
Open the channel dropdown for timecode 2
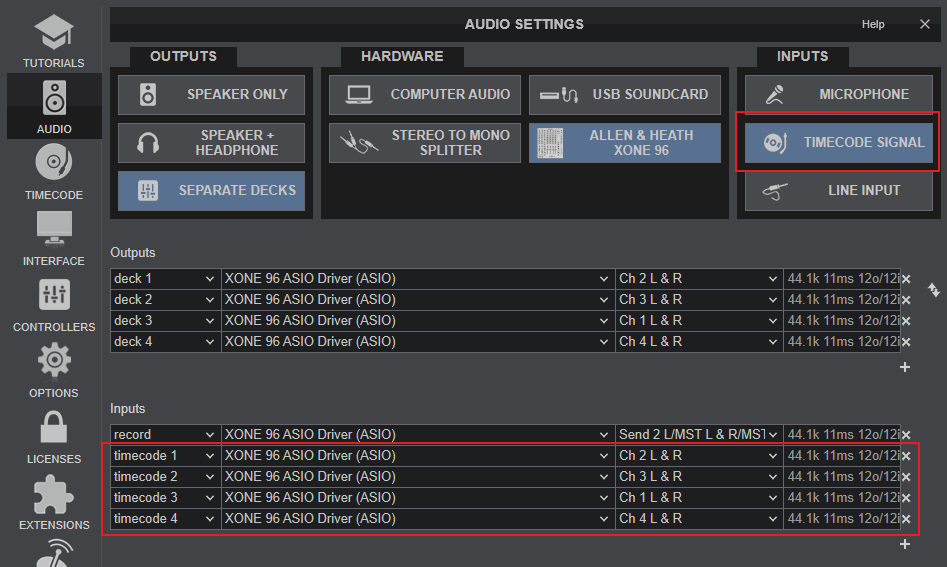[697, 477]
